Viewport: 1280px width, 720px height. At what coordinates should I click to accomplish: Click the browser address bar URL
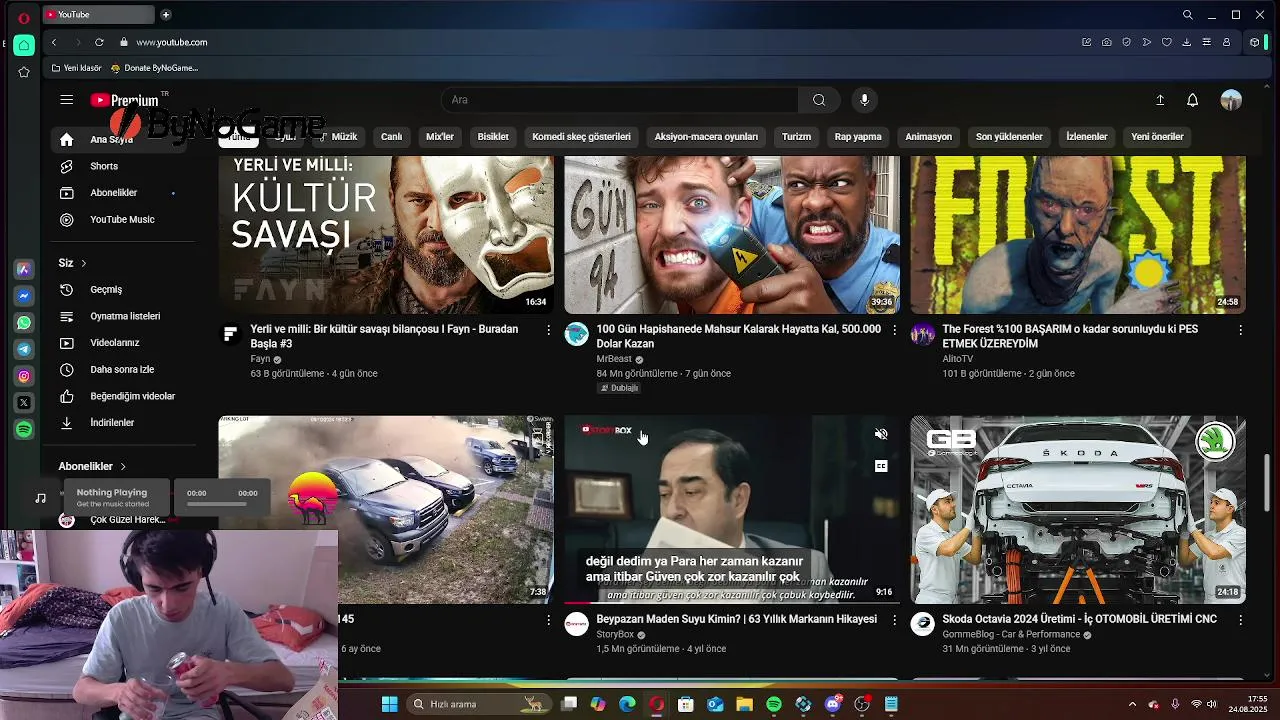tap(171, 42)
